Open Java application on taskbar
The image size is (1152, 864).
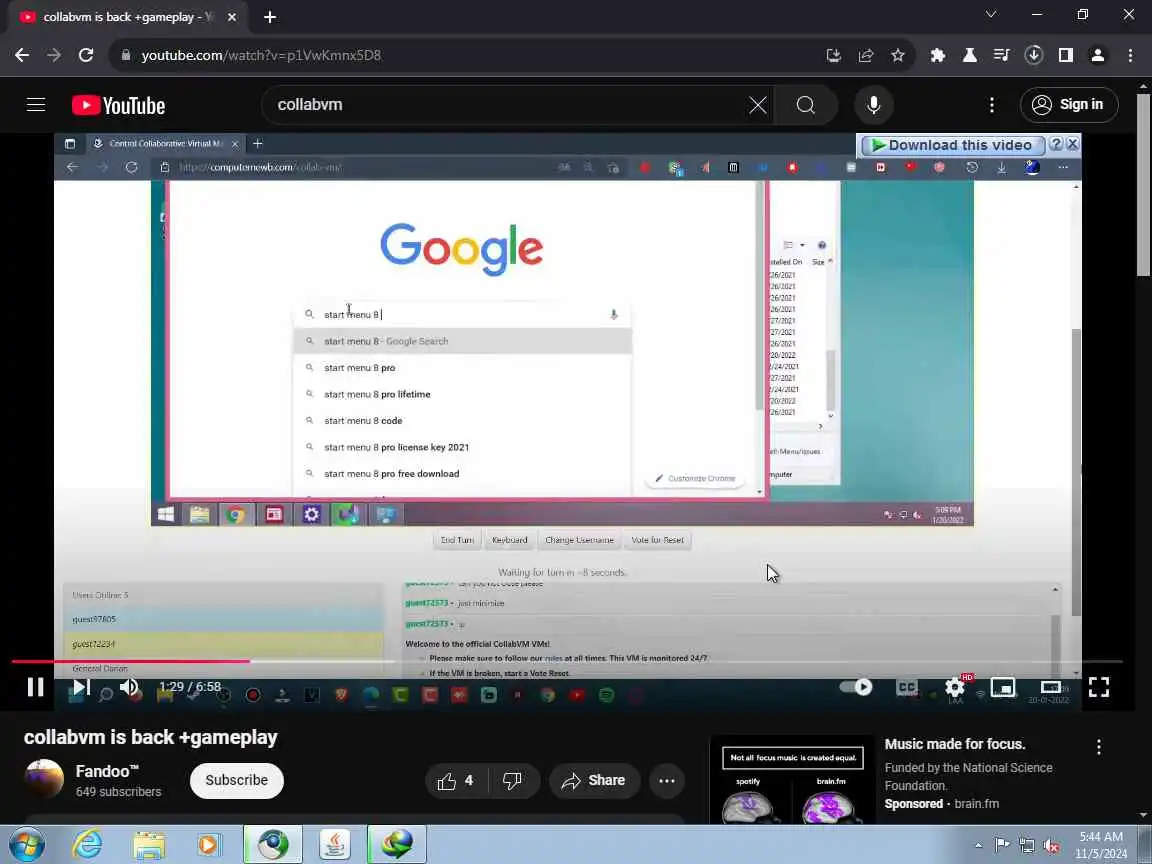[x=334, y=844]
